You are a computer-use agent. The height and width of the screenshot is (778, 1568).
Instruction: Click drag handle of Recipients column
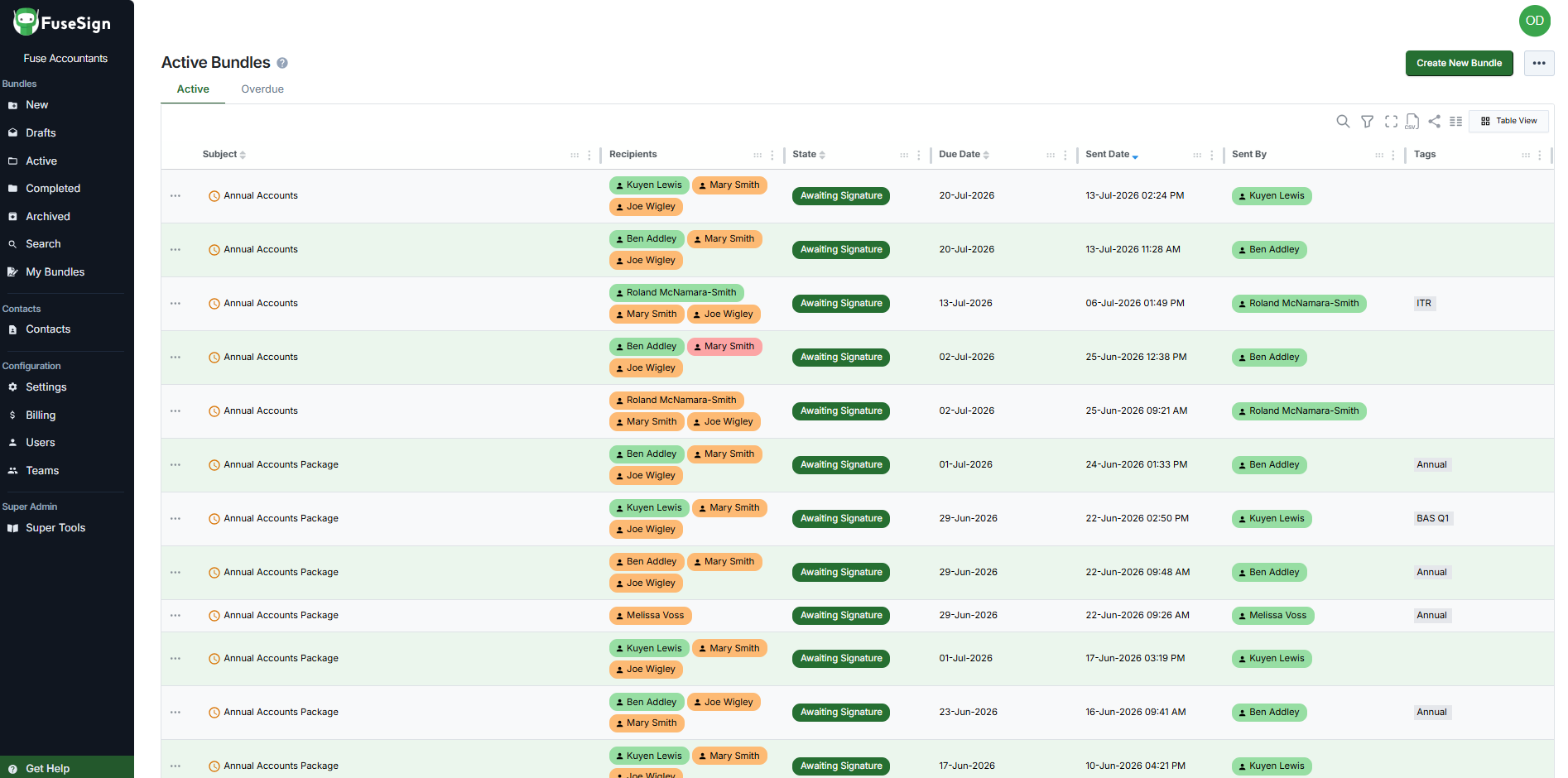(x=758, y=155)
